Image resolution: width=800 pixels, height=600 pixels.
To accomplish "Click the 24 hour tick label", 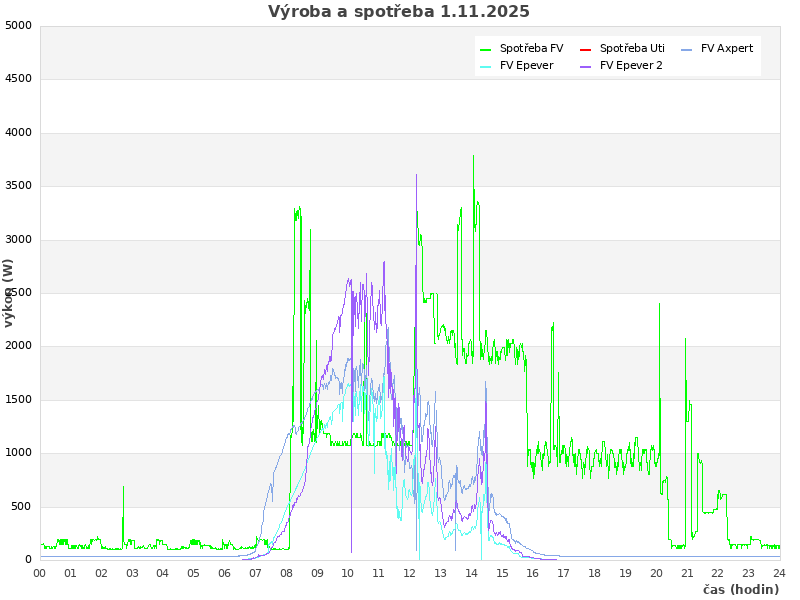I will coord(779,573).
